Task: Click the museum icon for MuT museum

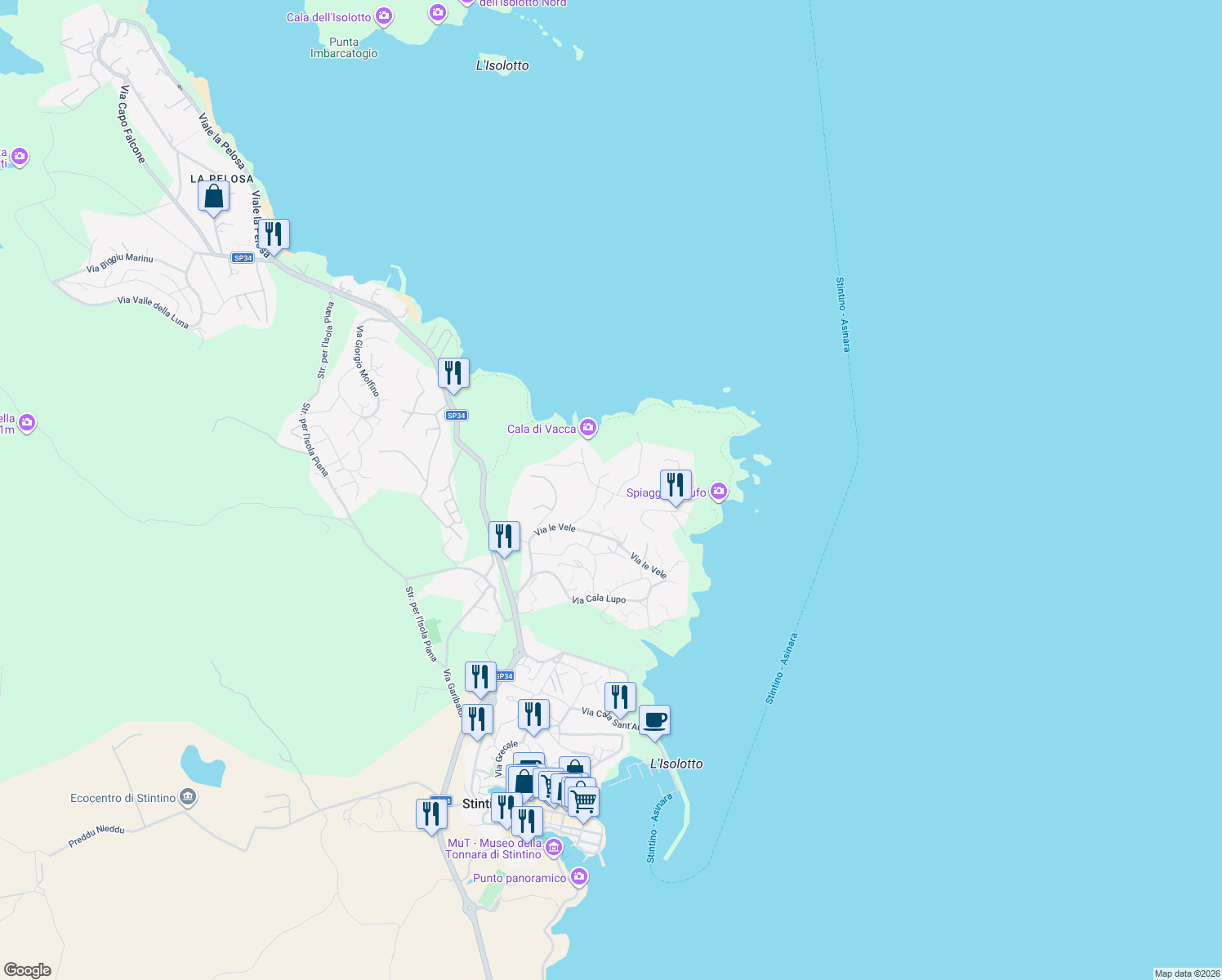Action: click(x=553, y=848)
